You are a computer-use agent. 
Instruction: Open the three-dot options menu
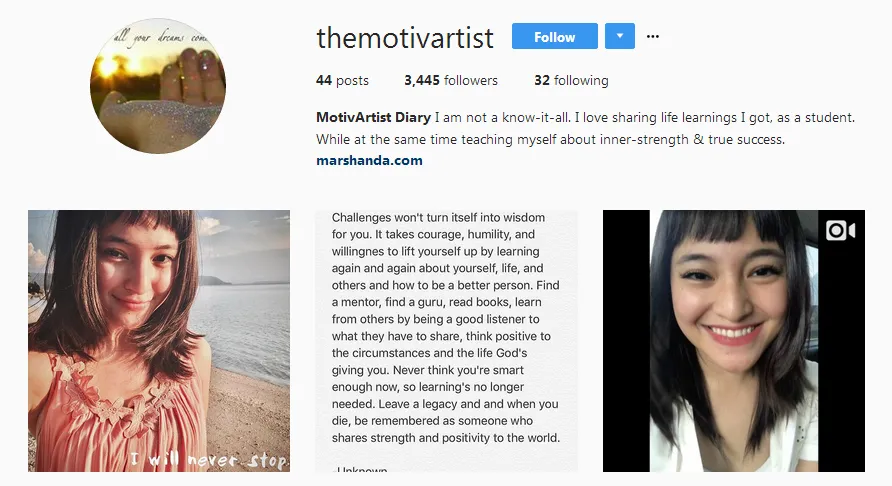653,36
